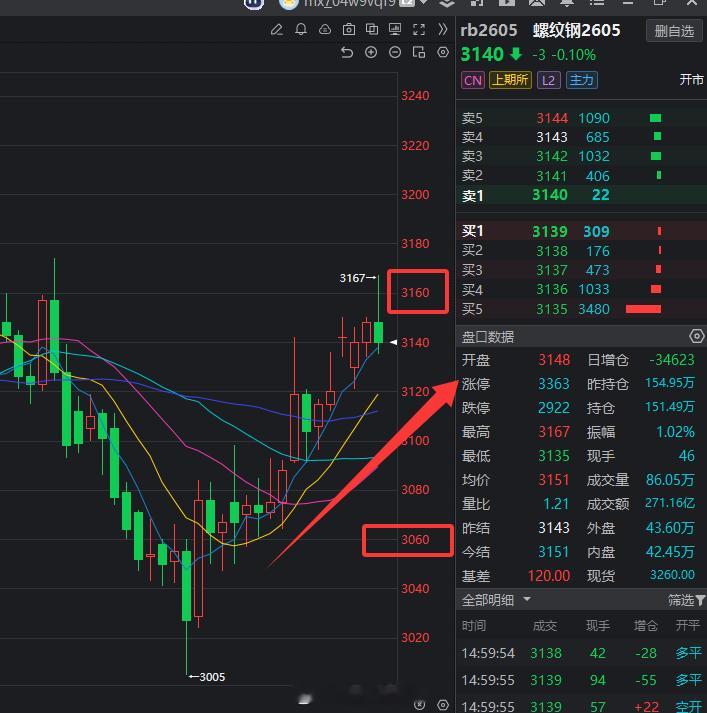This screenshot has height=713, width=707.
Task: Click the 开平 column header
Action: 687,626
